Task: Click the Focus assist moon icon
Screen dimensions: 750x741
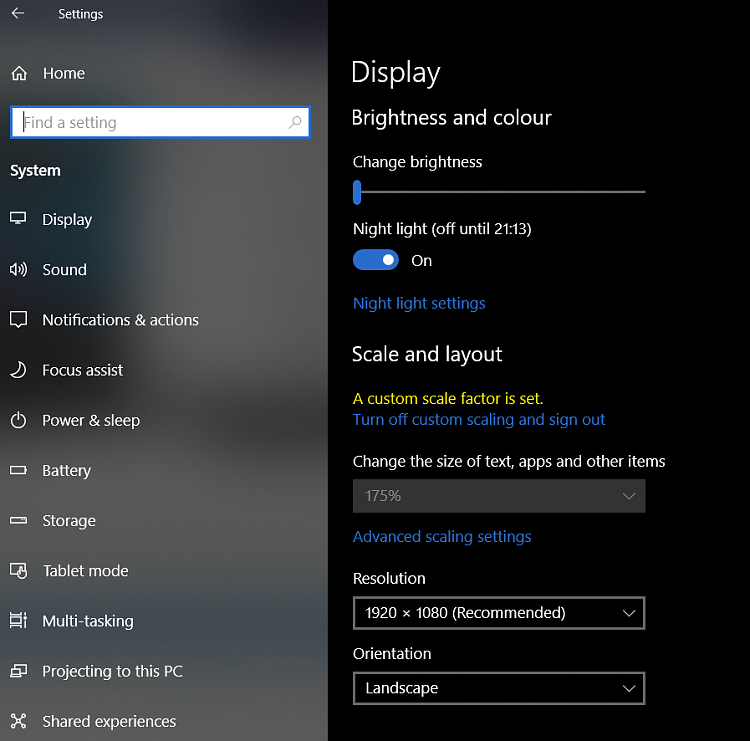Action: [x=19, y=370]
